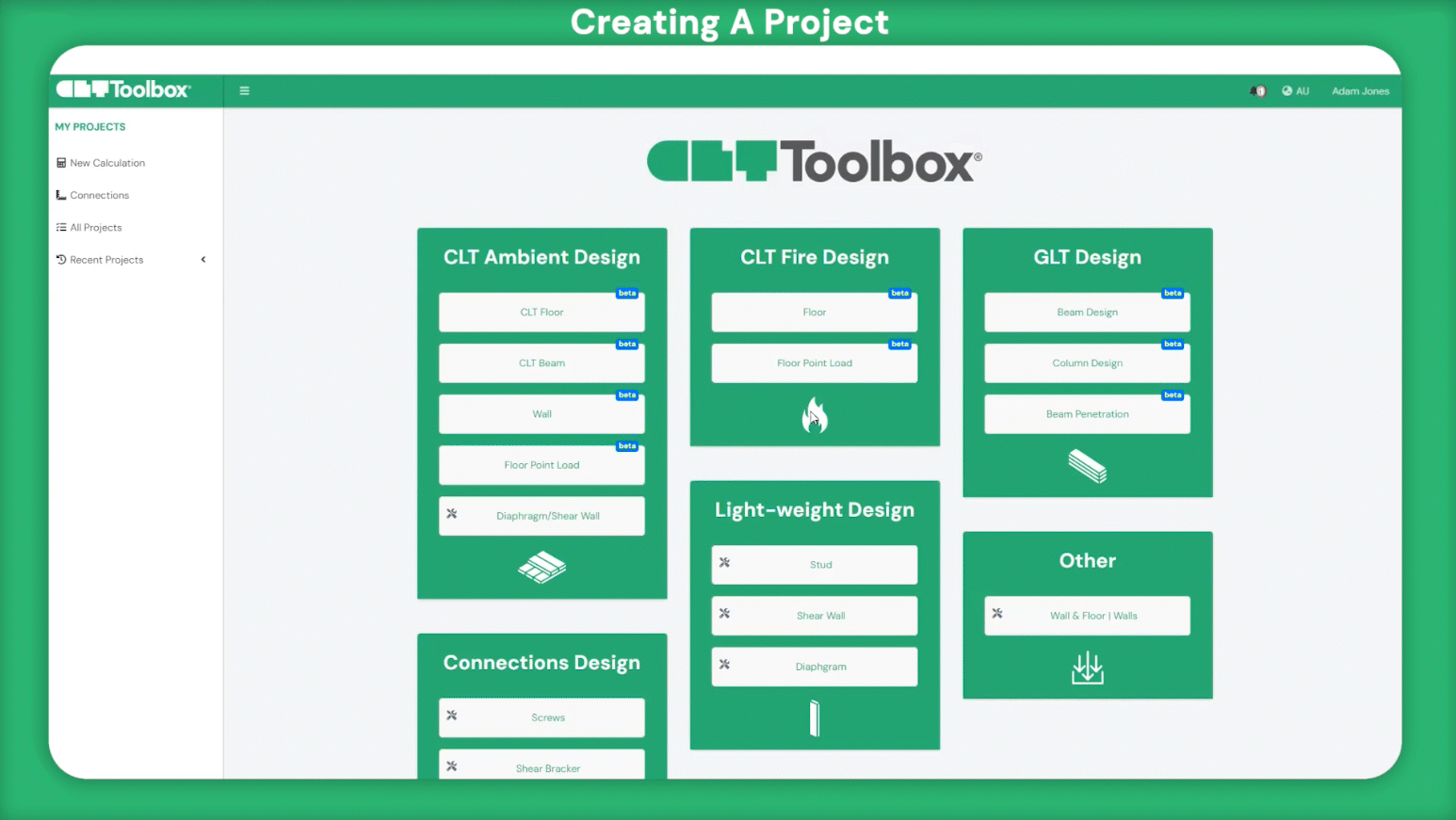Click the GLT beam icon under GLT Design
Screen dimensions: 1456x820
click(1087, 465)
